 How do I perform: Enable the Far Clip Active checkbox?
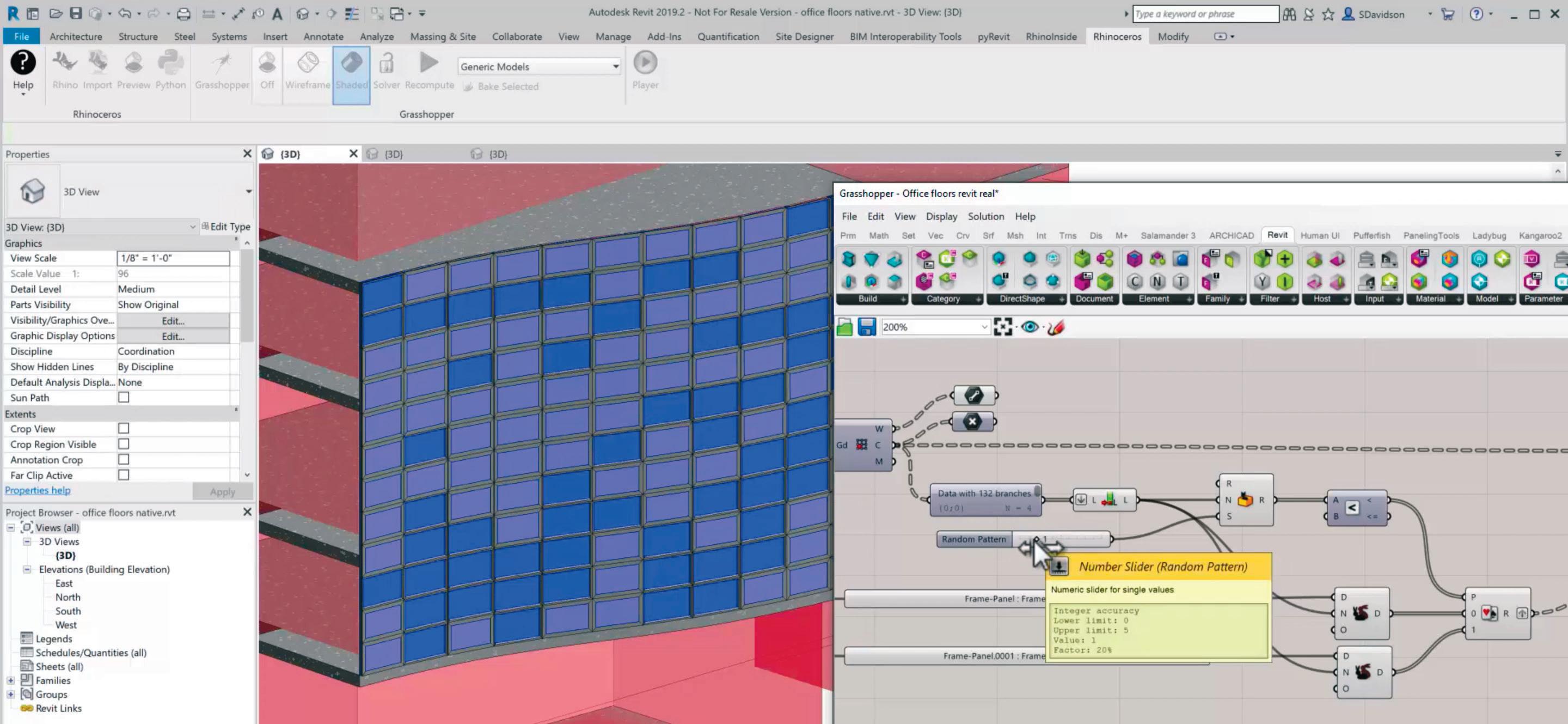click(124, 475)
